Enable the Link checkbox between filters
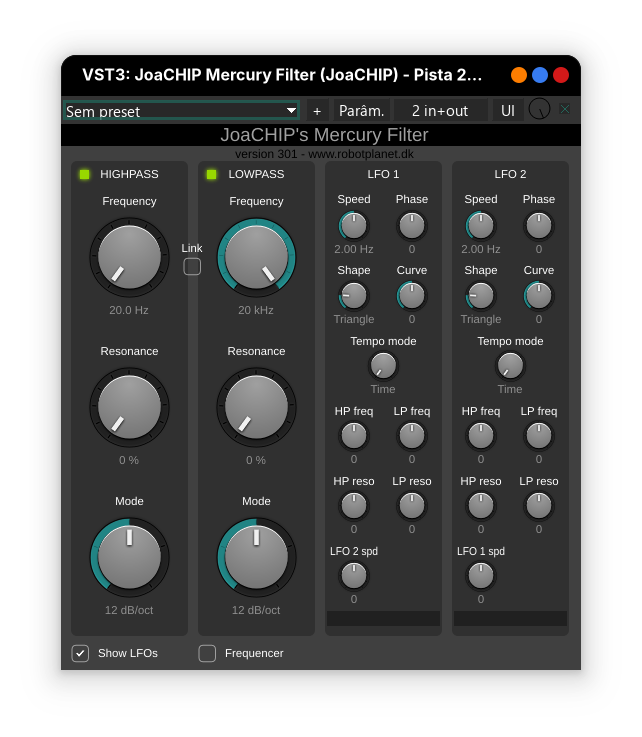Screen dimensions: 642x737 pyautogui.click(x=192, y=266)
